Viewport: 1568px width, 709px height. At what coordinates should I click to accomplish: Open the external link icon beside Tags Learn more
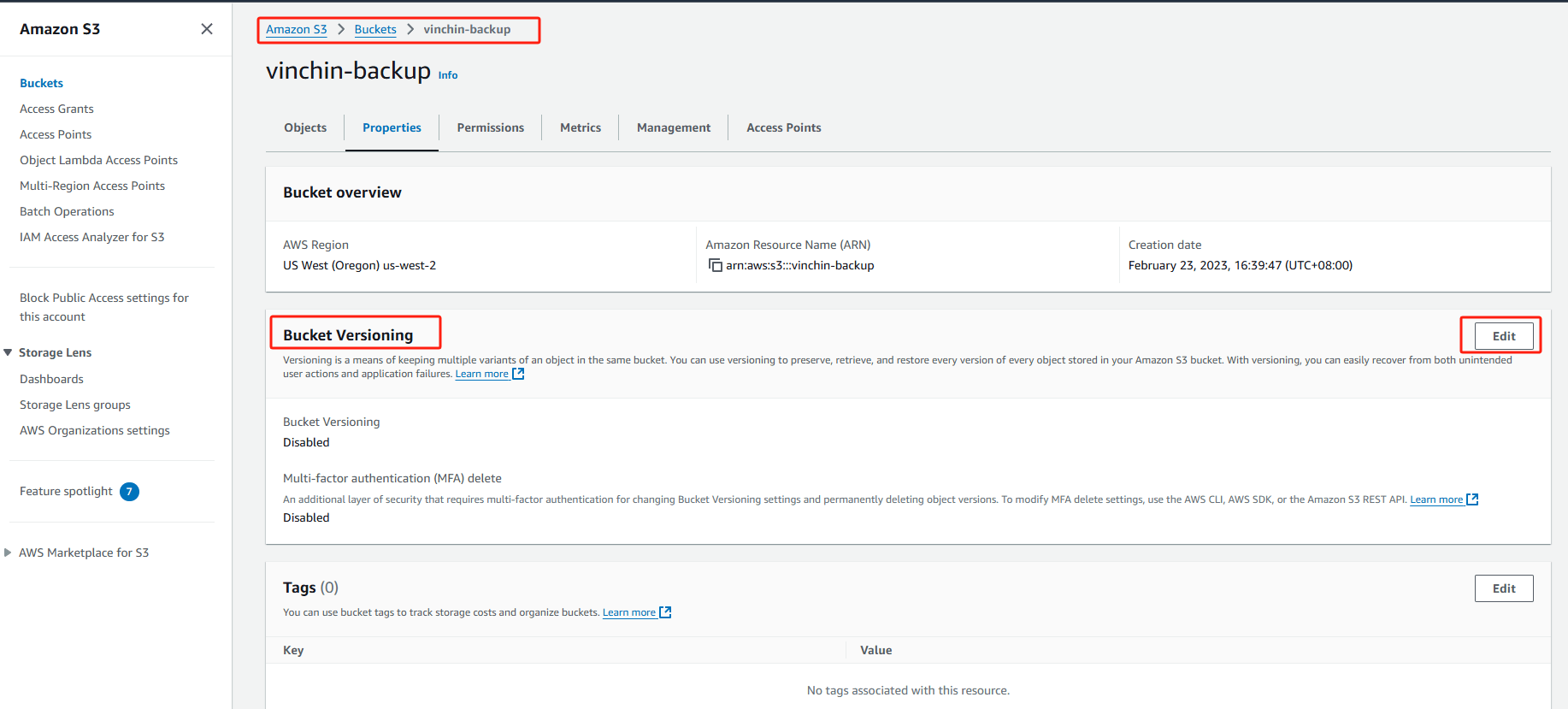click(x=665, y=612)
